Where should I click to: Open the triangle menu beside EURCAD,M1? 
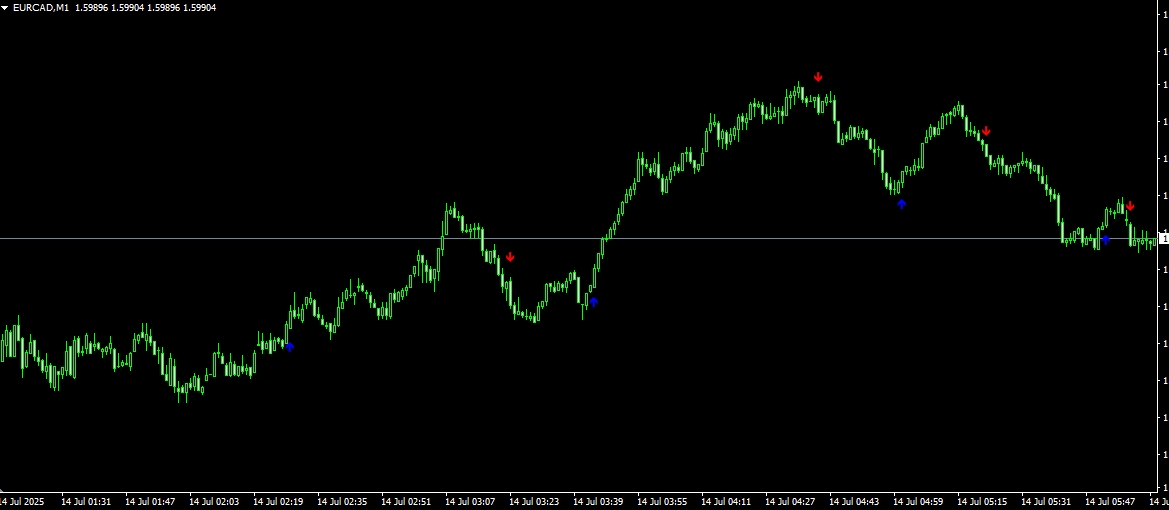pos(5,7)
